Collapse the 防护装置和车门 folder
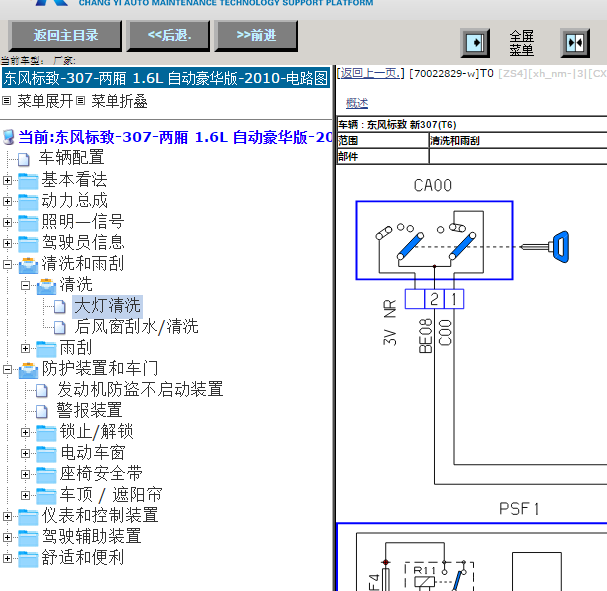 pos(7,369)
